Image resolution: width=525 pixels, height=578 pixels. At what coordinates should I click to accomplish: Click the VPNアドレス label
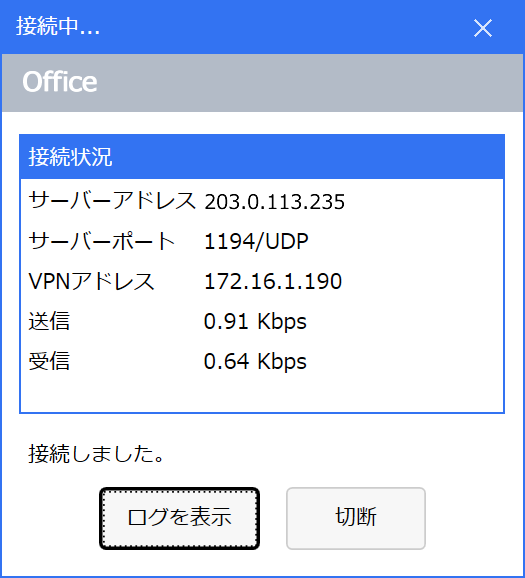[x=91, y=281]
